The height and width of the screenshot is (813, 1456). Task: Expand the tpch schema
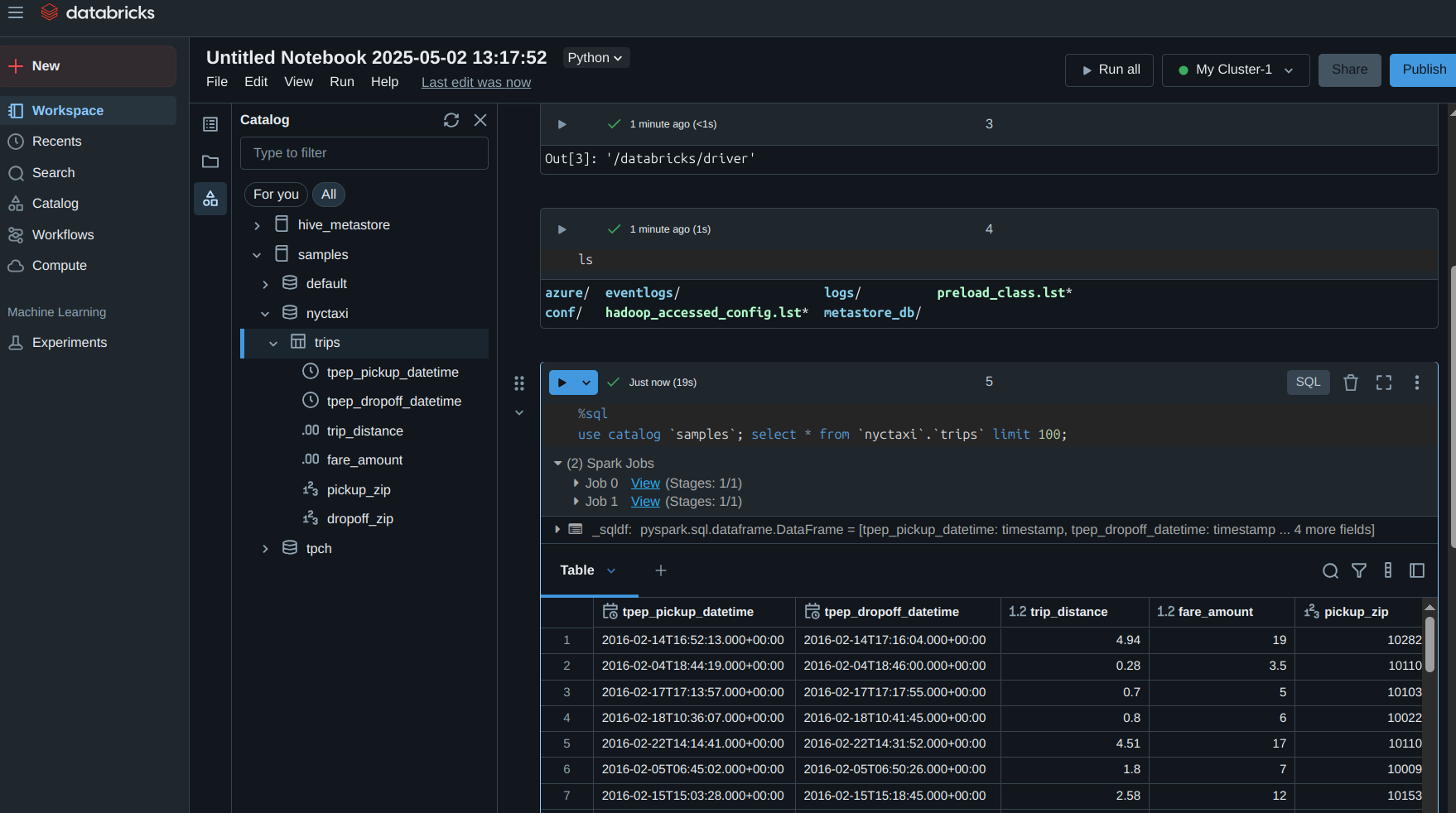click(265, 549)
